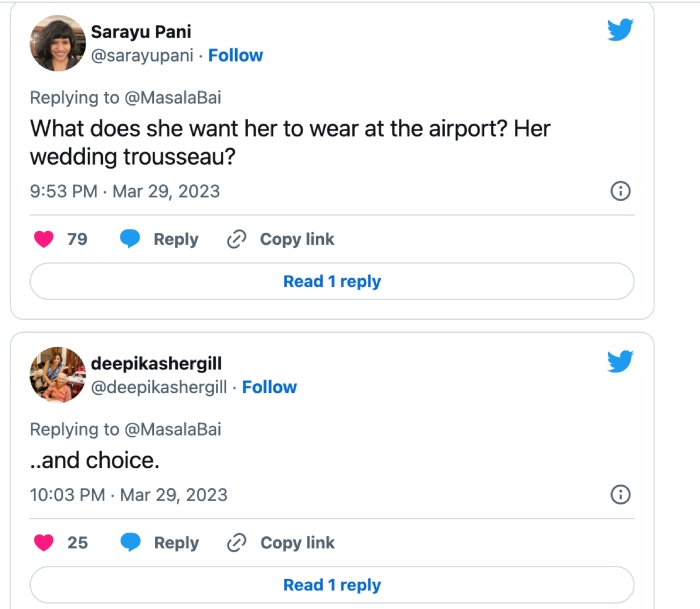Open @MasalaBai mention in deepikashergill's reply

pos(173,429)
